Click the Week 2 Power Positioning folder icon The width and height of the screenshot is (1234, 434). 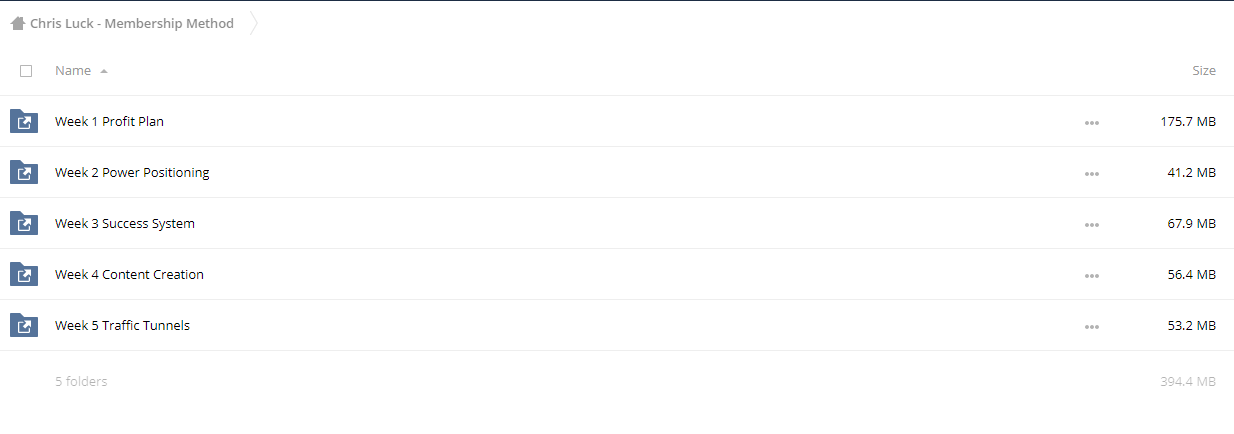click(24, 172)
